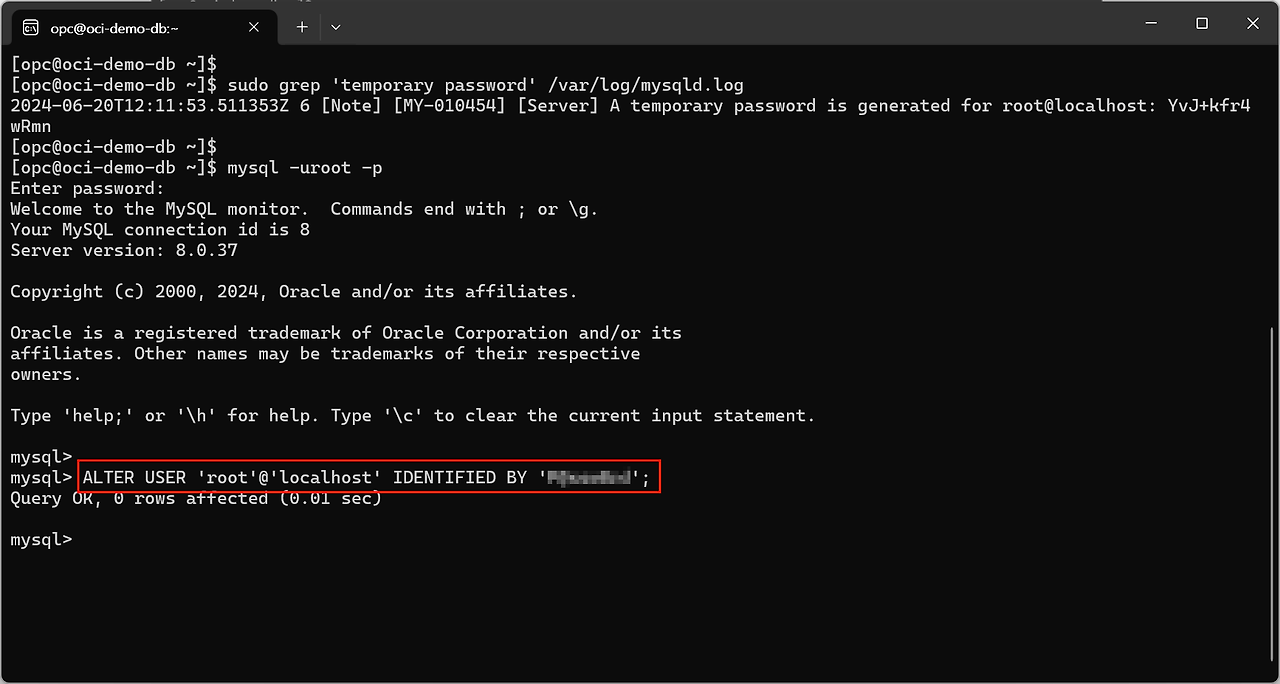Click the sudo grep 'temporary password' command
Screen dimensions: 1280x684
485,85
